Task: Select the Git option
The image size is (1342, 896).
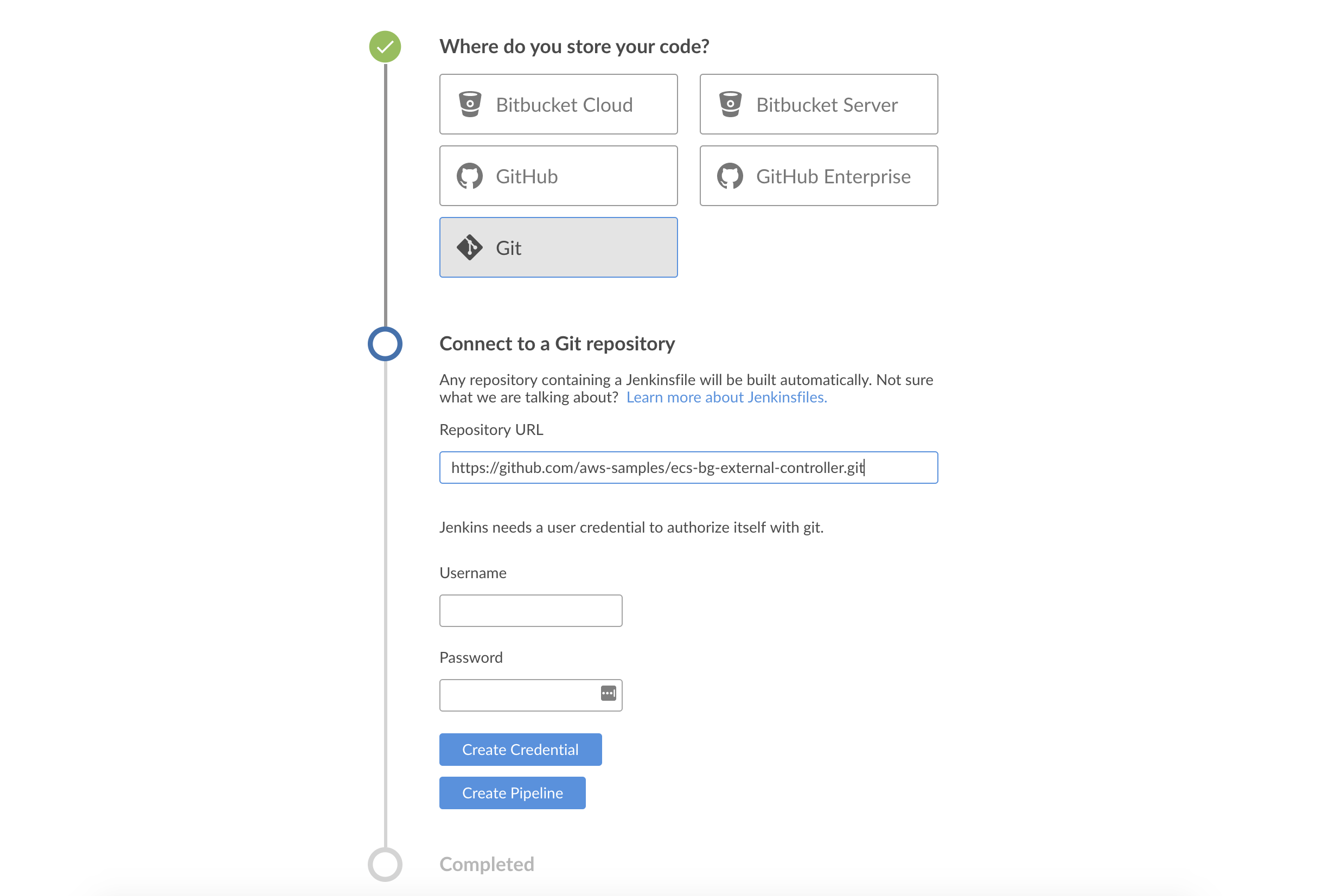Action: pyautogui.click(x=558, y=247)
